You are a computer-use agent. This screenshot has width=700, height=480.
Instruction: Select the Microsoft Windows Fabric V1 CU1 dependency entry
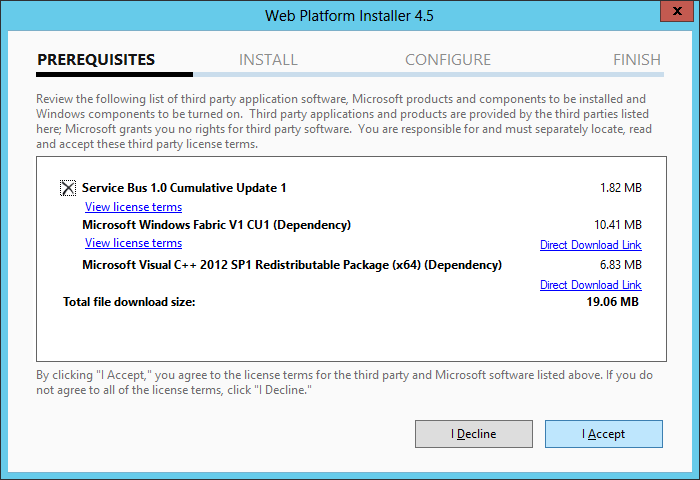pyautogui.click(x=217, y=225)
